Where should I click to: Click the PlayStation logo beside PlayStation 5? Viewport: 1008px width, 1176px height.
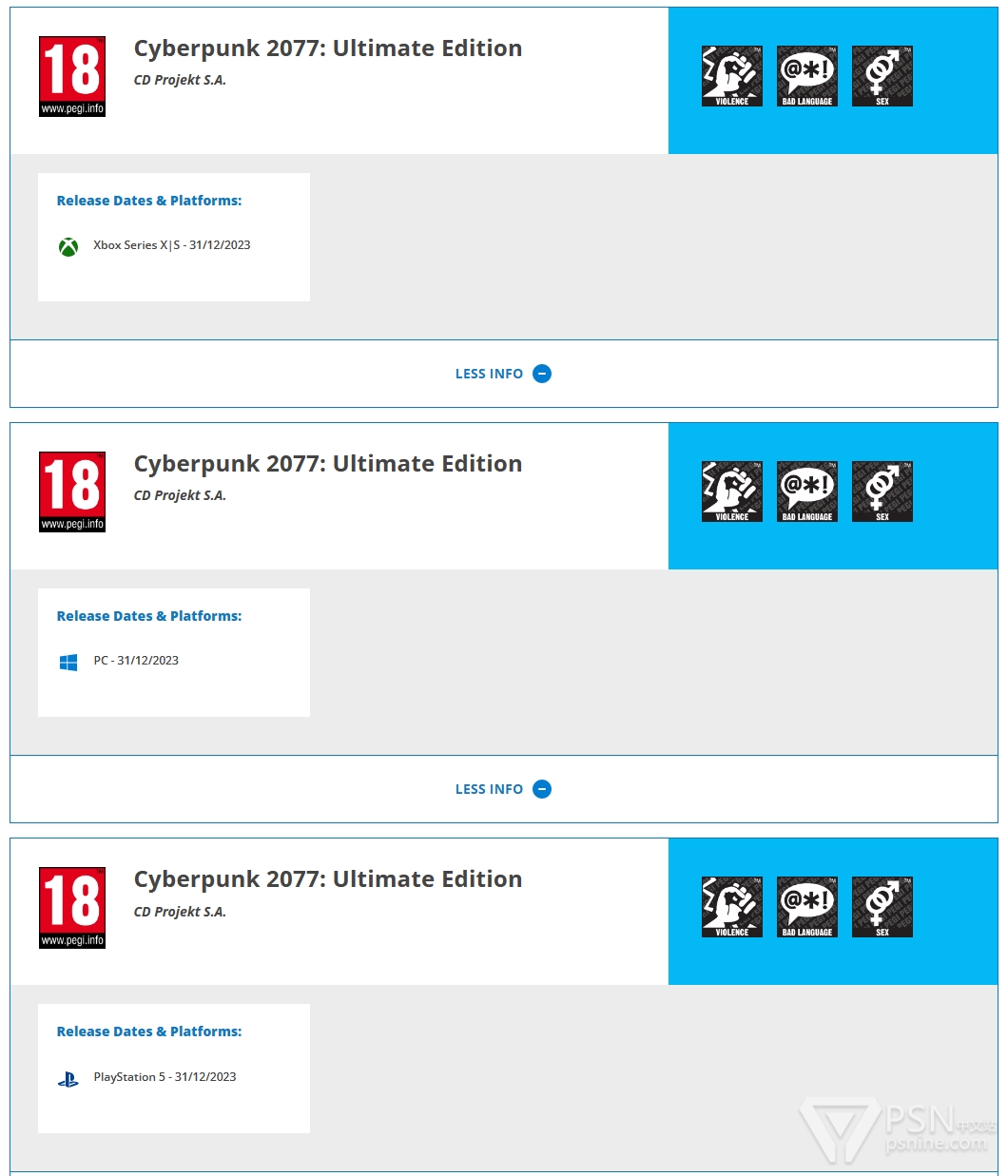(x=68, y=1079)
